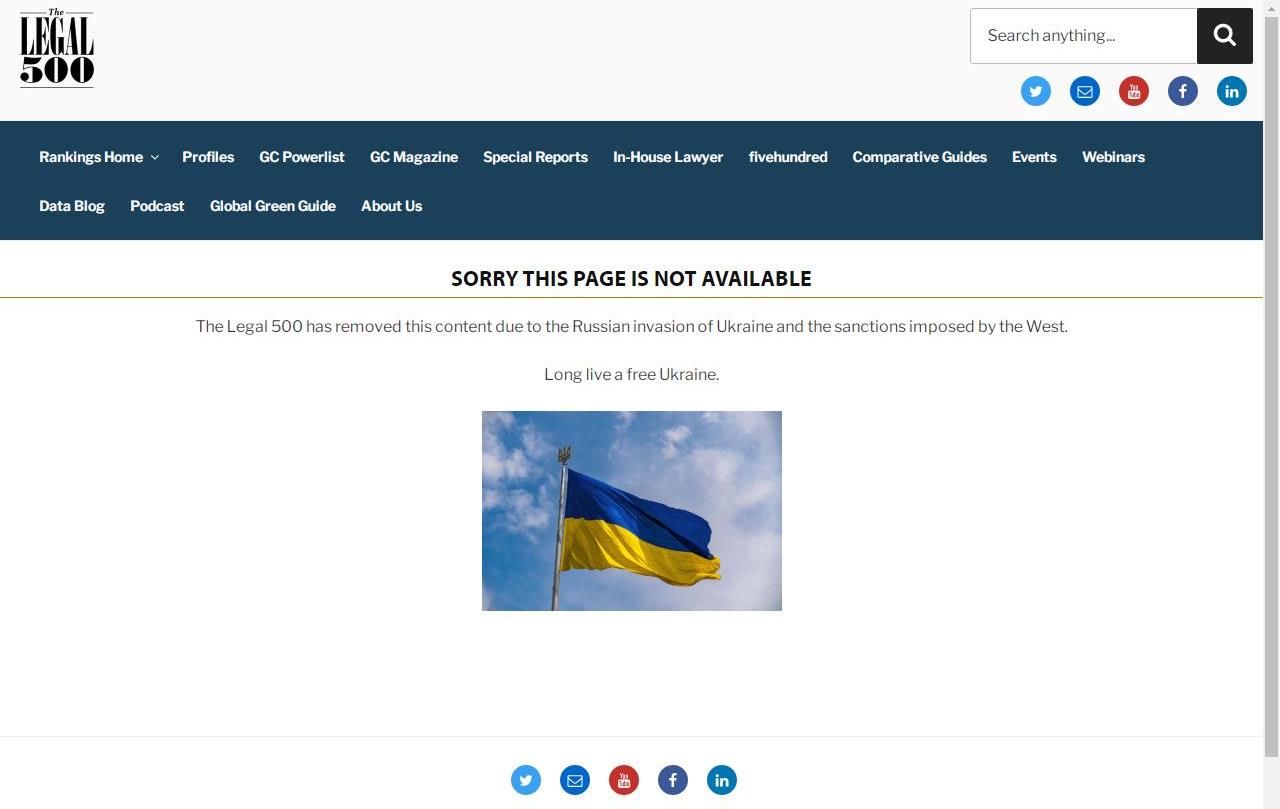Open Facebook icon in the header
This screenshot has height=809, width=1280.
[x=1183, y=91]
